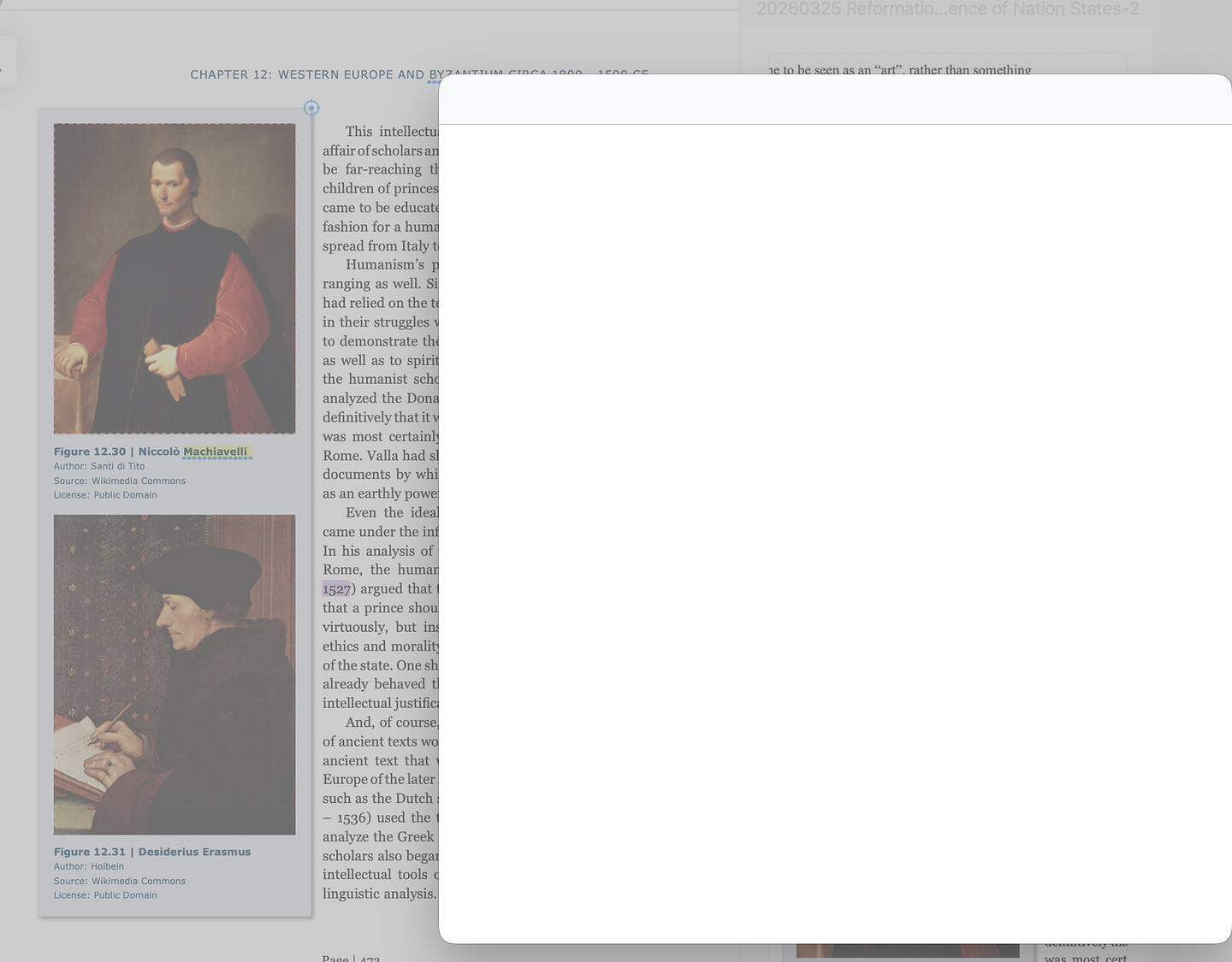Click "License: Public Domain" under the Erasmus figure
The height and width of the screenshot is (962, 1232).
click(105, 895)
